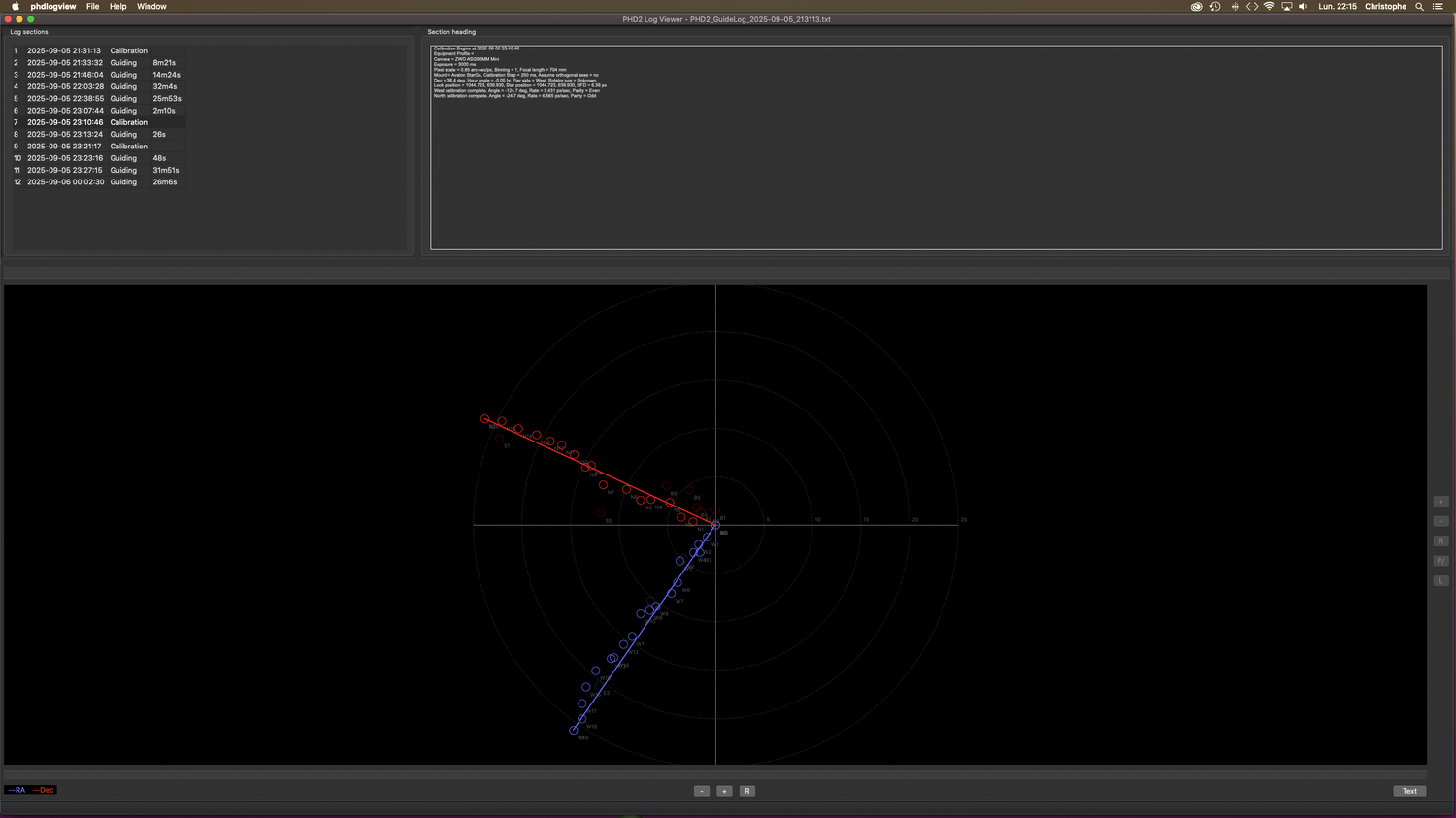The height and width of the screenshot is (818, 1456).
Task: Click the Text button
Action: 1409,791
